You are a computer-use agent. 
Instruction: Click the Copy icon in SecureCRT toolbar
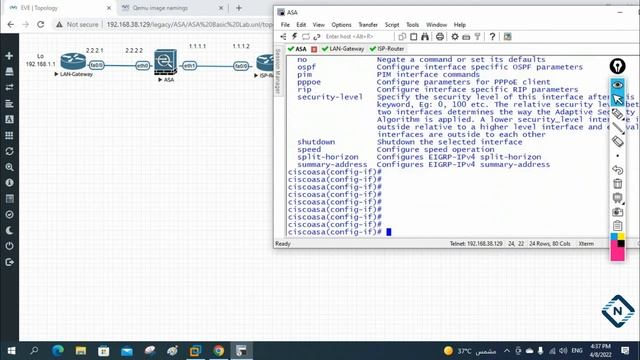402,37
